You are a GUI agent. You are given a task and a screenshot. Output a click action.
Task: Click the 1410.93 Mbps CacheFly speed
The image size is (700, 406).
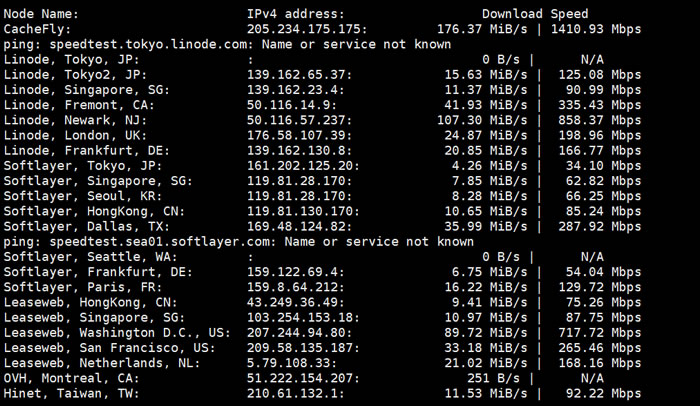click(x=596, y=29)
